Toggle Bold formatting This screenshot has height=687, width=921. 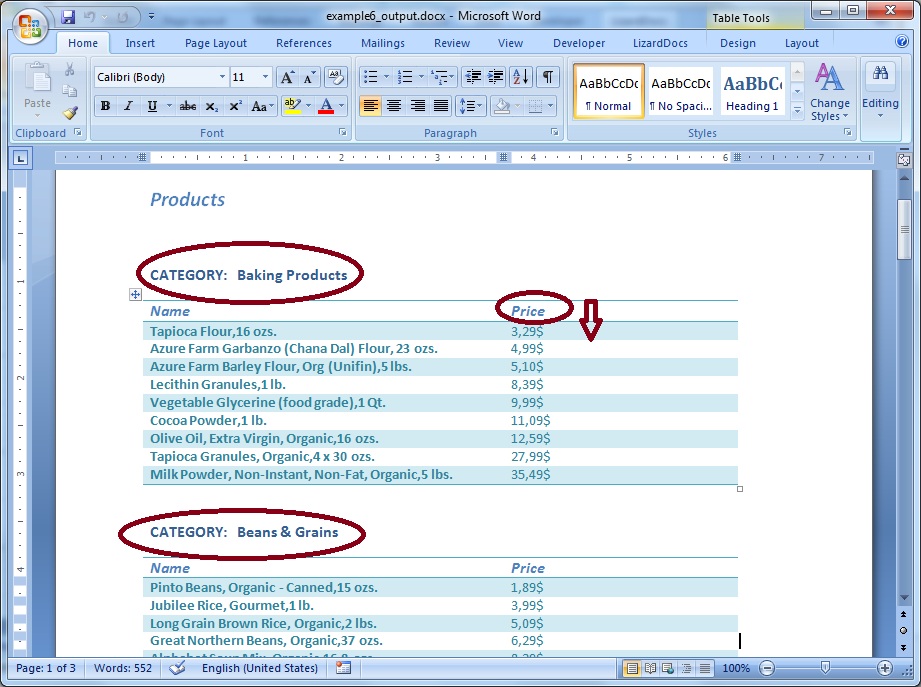click(x=105, y=106)
